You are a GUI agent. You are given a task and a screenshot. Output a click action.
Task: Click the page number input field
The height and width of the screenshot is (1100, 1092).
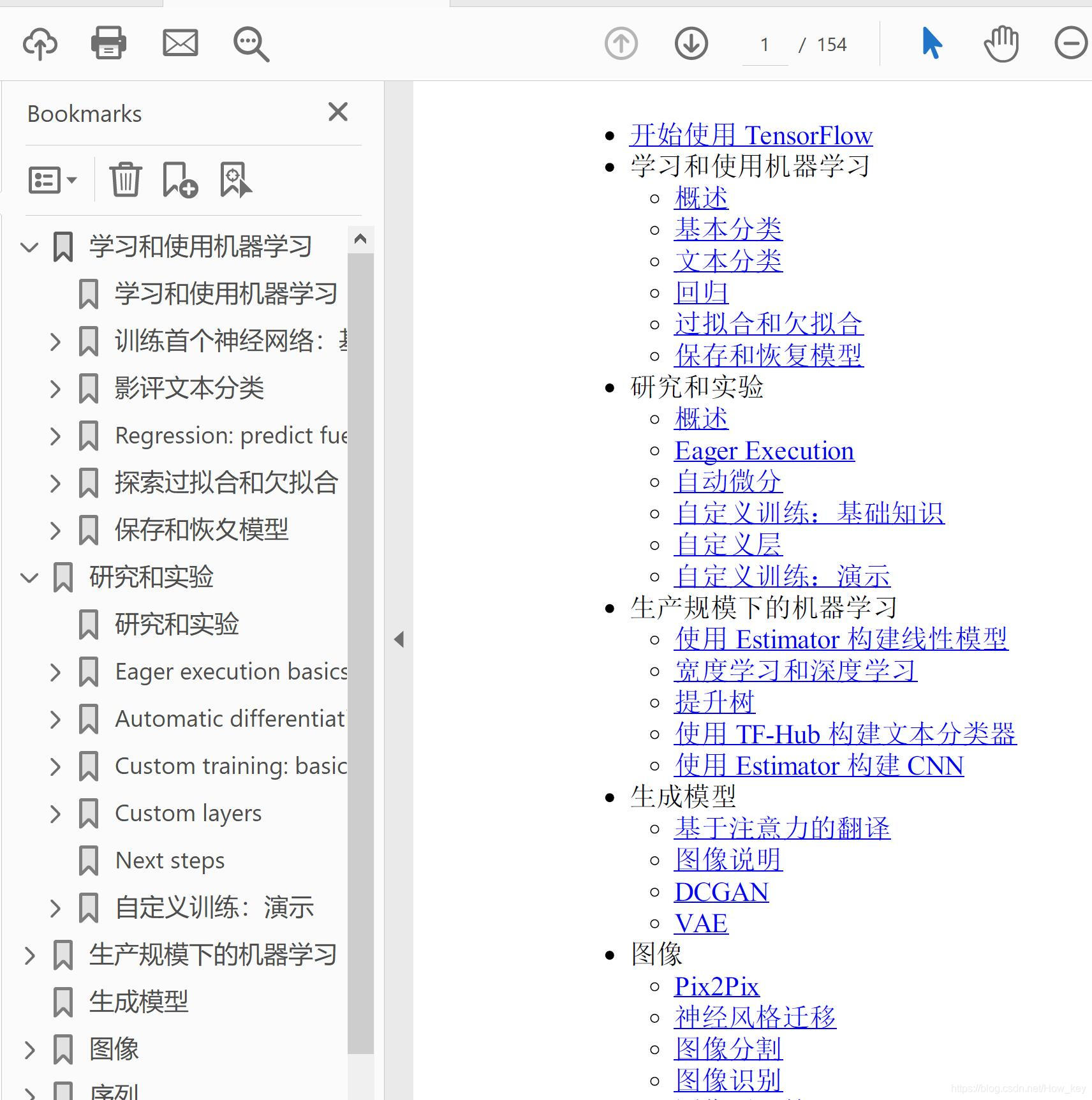tap(765, 45)
